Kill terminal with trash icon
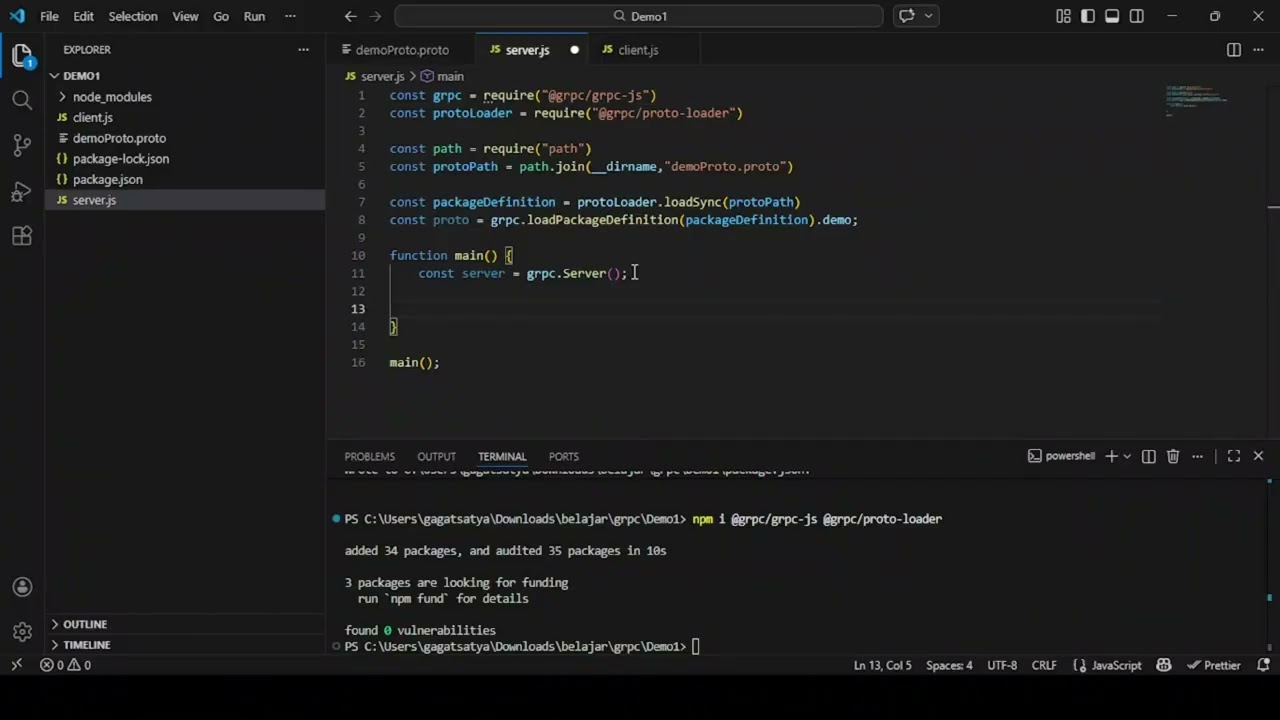Image resolution: width=1280 pixels, height=720 pixels. (x=1173, y=456)
